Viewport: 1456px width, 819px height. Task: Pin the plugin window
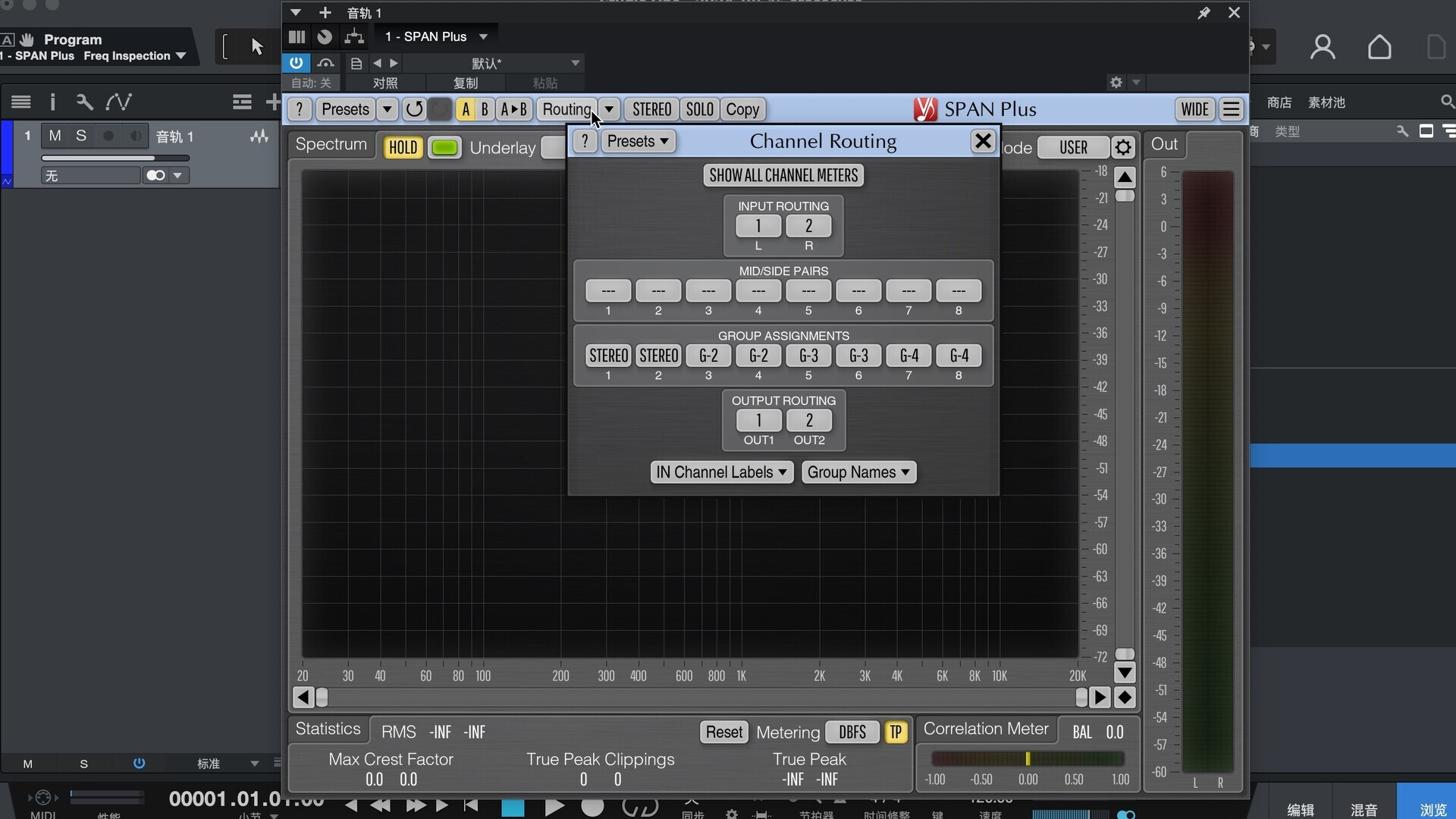point(1203,13)
